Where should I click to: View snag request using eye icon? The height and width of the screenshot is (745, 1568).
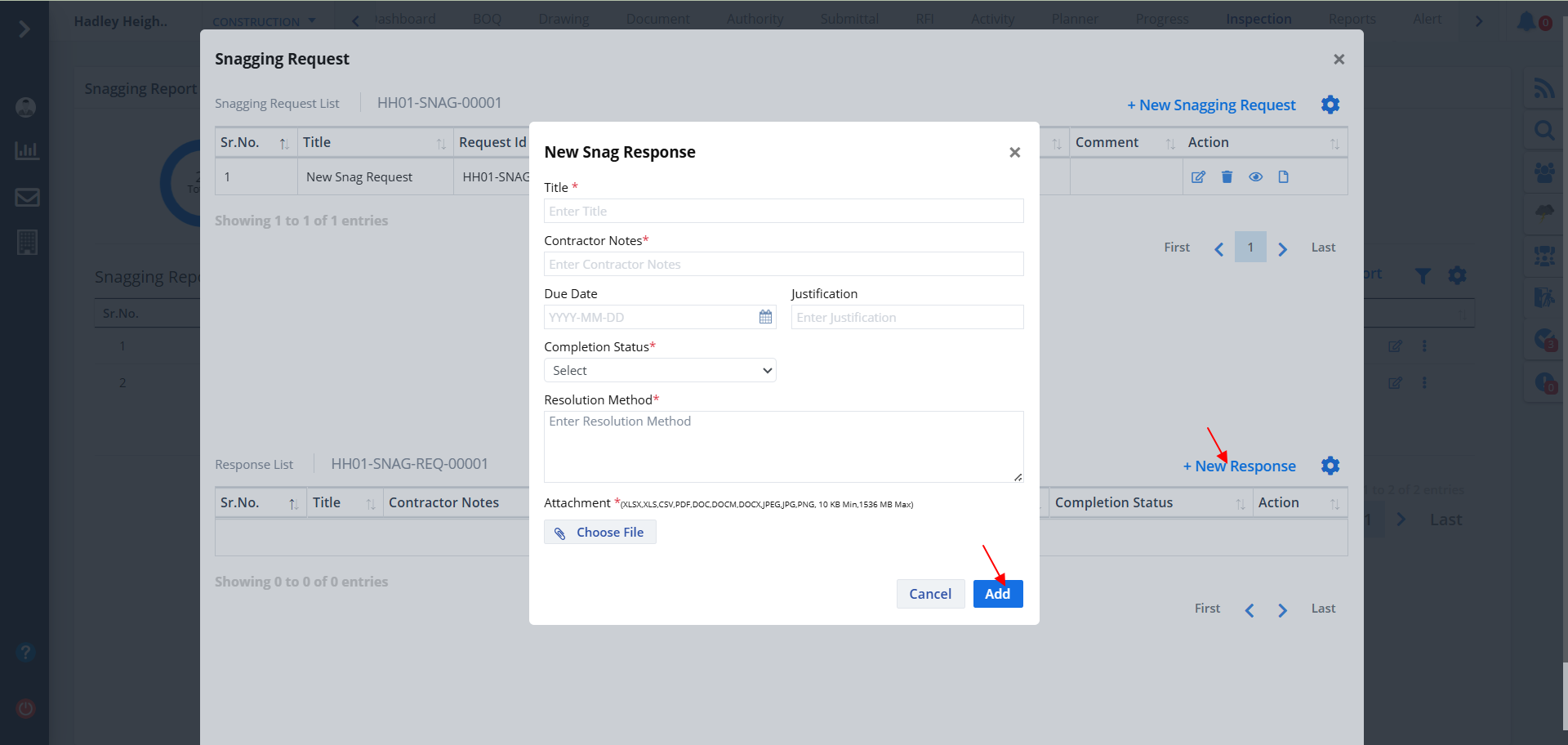point(1255,177)
